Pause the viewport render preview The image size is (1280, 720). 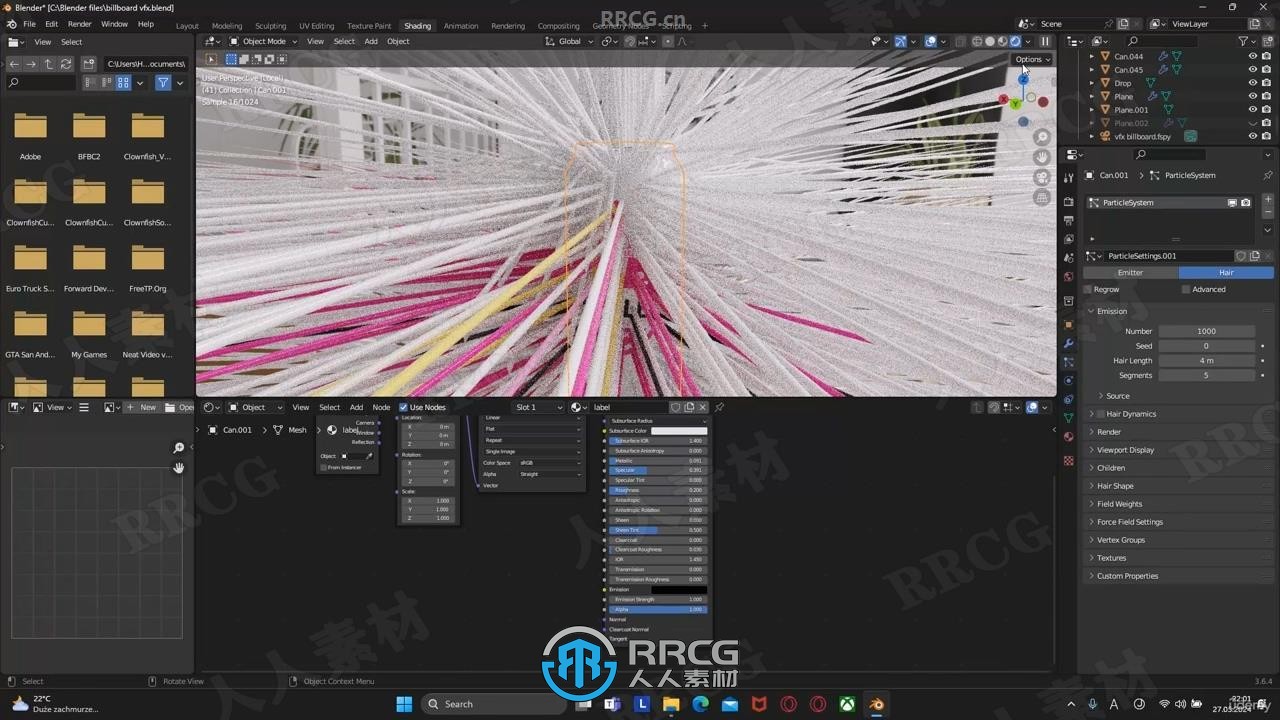pyautogui.click(x=1045, y=42)
